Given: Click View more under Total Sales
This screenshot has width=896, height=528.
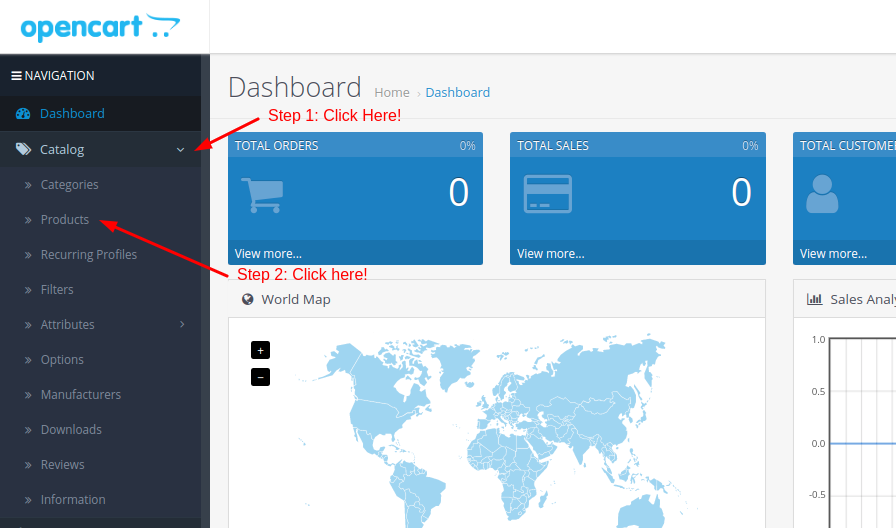Looking at the screenshot, I should tap(551, 254).
